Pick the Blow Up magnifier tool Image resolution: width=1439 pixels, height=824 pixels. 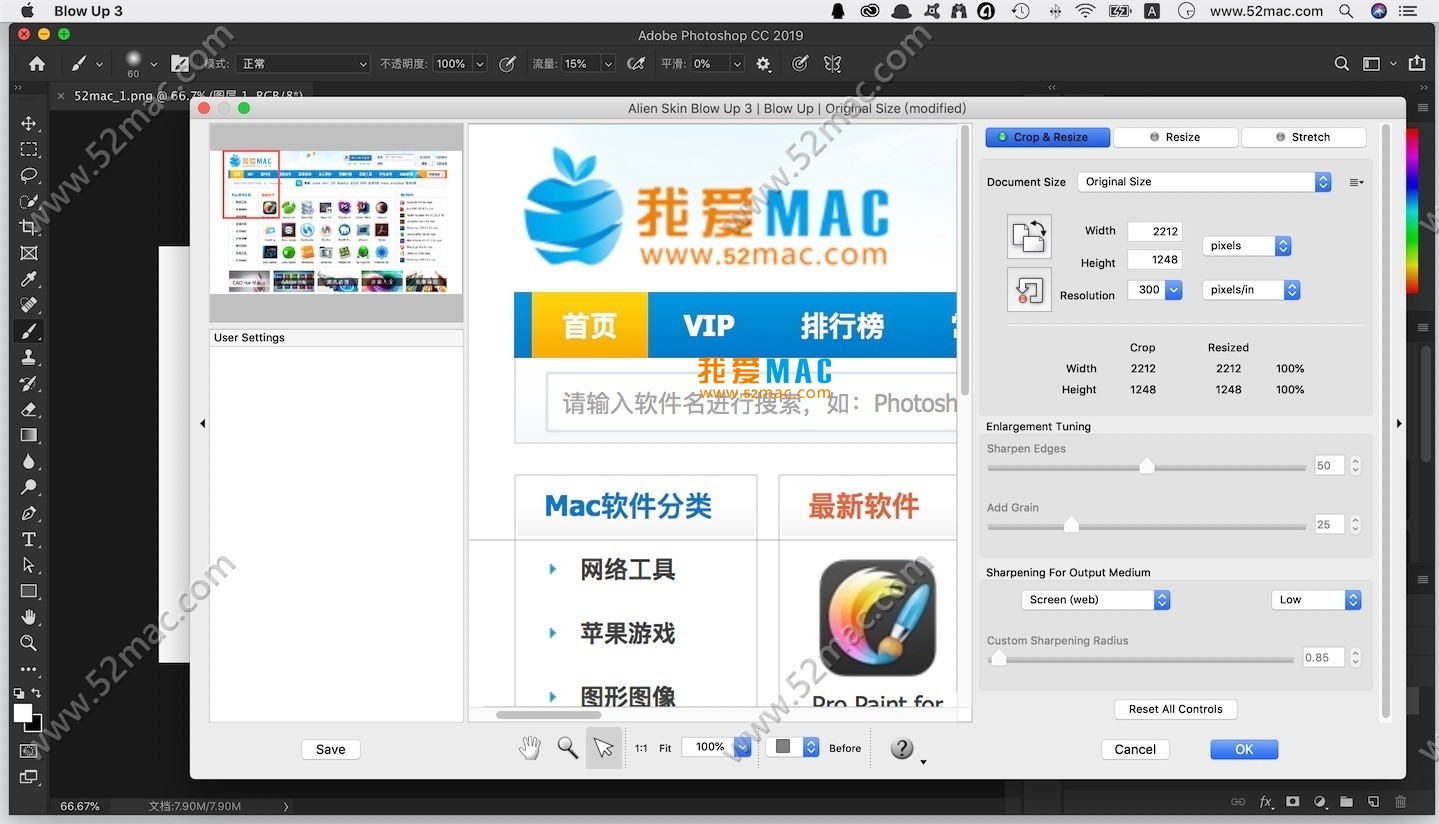click(x=567, y=748)
